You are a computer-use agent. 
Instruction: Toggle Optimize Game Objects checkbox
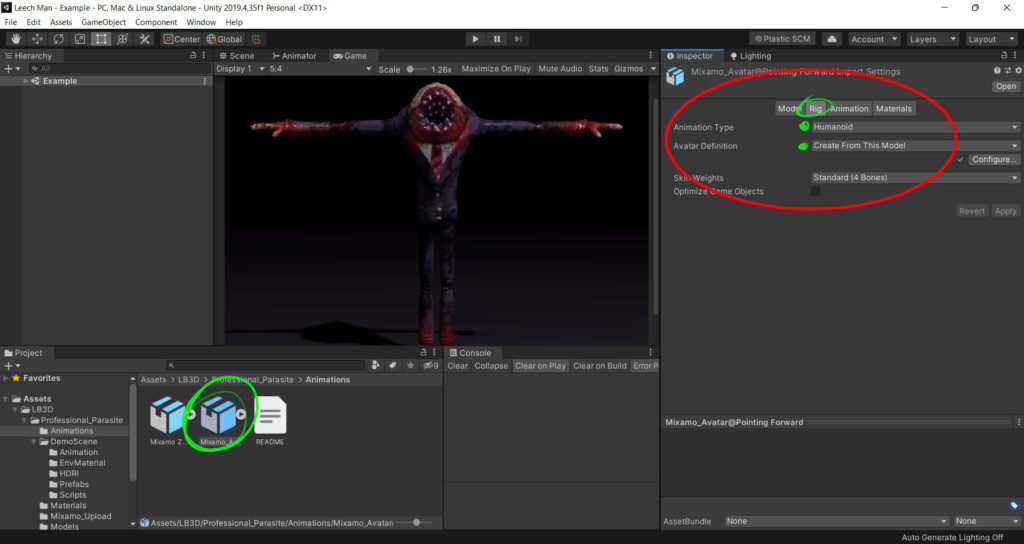coord(816,191)
